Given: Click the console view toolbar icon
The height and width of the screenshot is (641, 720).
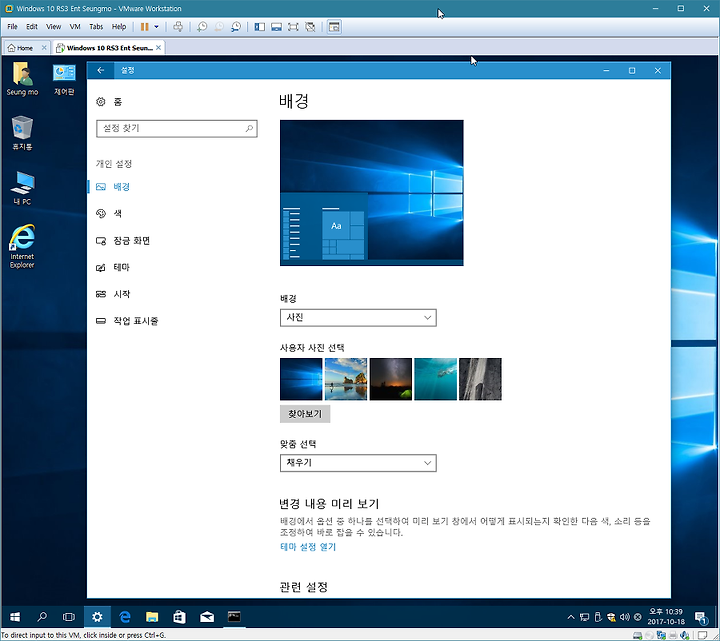Looking at the screenshot, I should coord(334,27).
